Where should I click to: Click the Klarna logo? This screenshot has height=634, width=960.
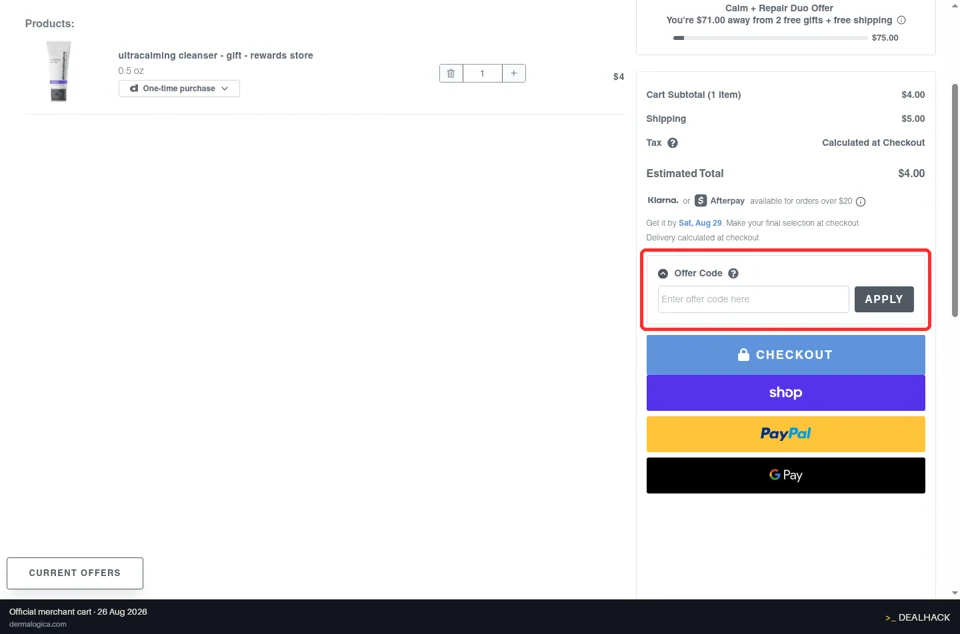[662, 200]
